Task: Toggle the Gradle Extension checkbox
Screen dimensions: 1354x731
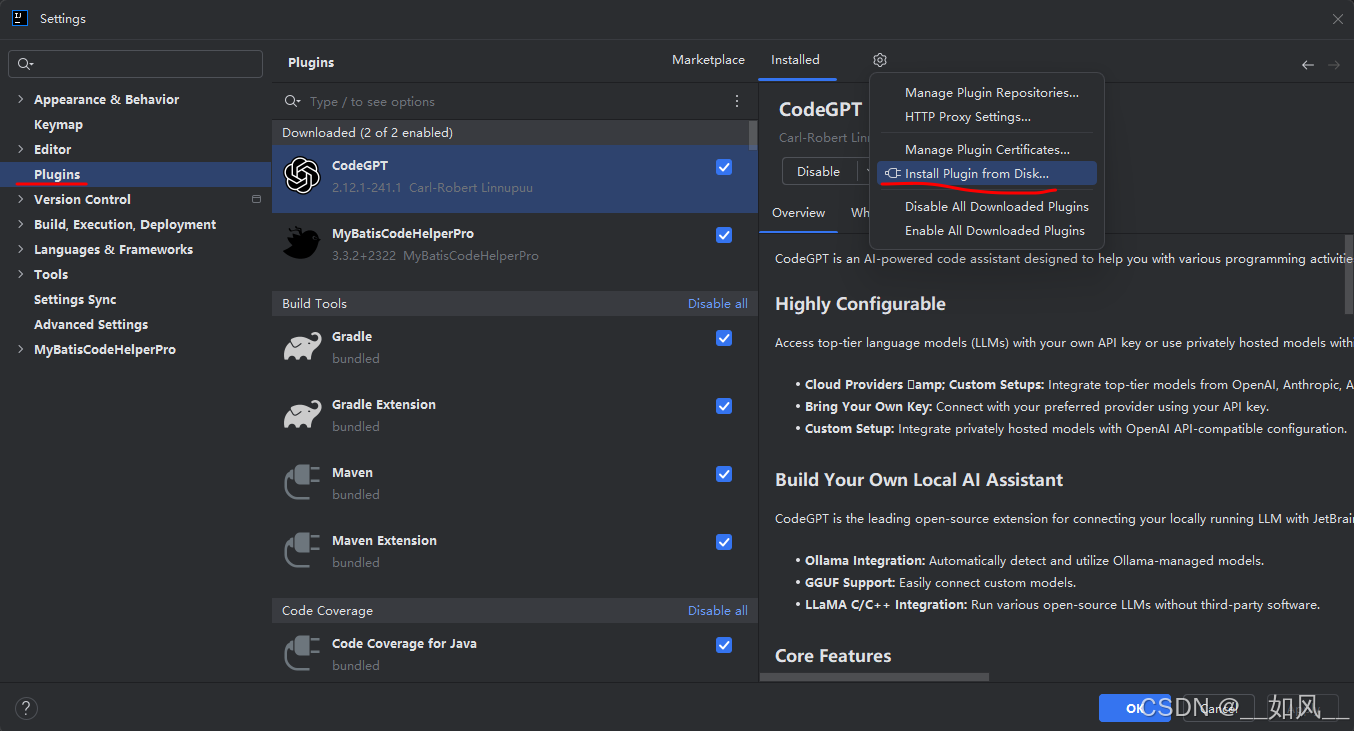Action: tap(724, 406)
